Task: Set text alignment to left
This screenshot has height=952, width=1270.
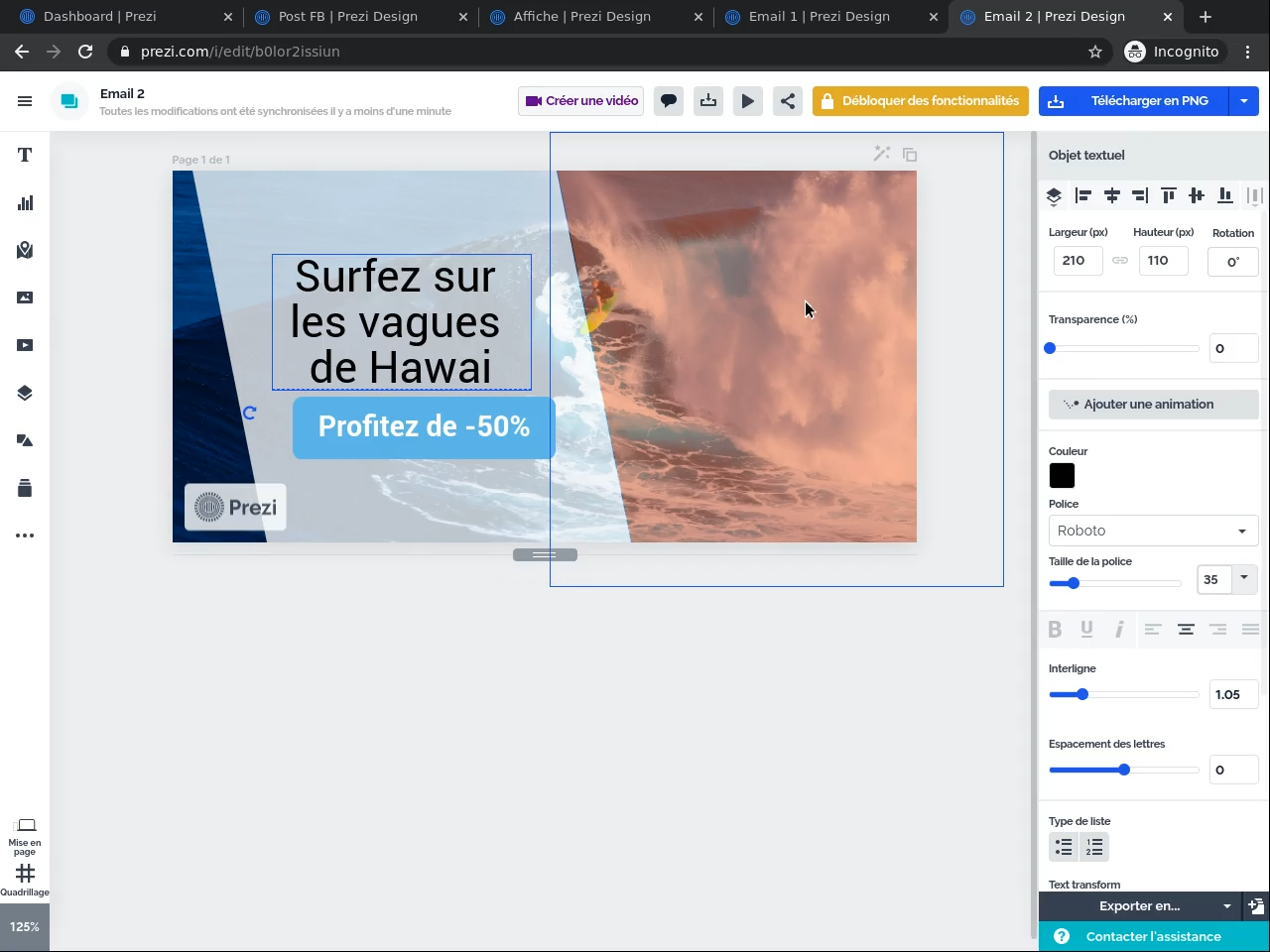Action: point(1153,630)
